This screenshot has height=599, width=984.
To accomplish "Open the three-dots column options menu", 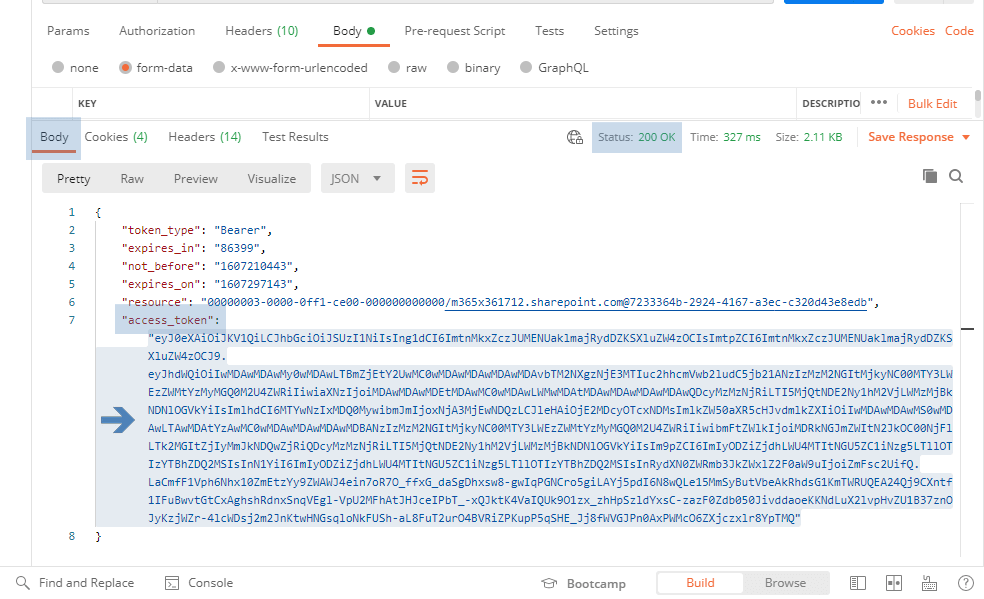I will click(879, 102).
